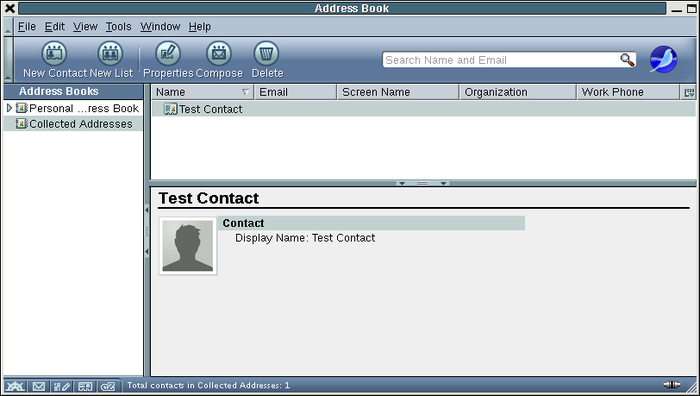
Task: Click the Address Books pane header
Action: (x=73, y=92)
